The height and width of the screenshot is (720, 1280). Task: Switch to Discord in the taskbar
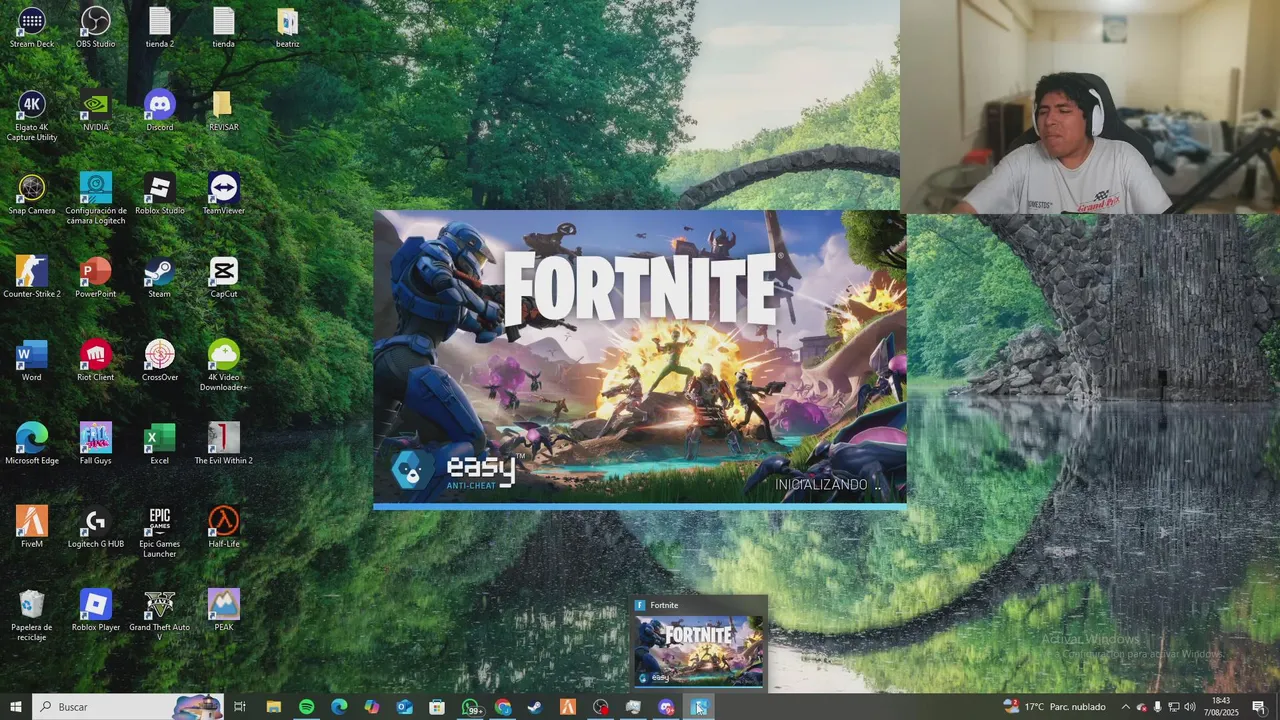pyautogui.click(x=666, y=706)
